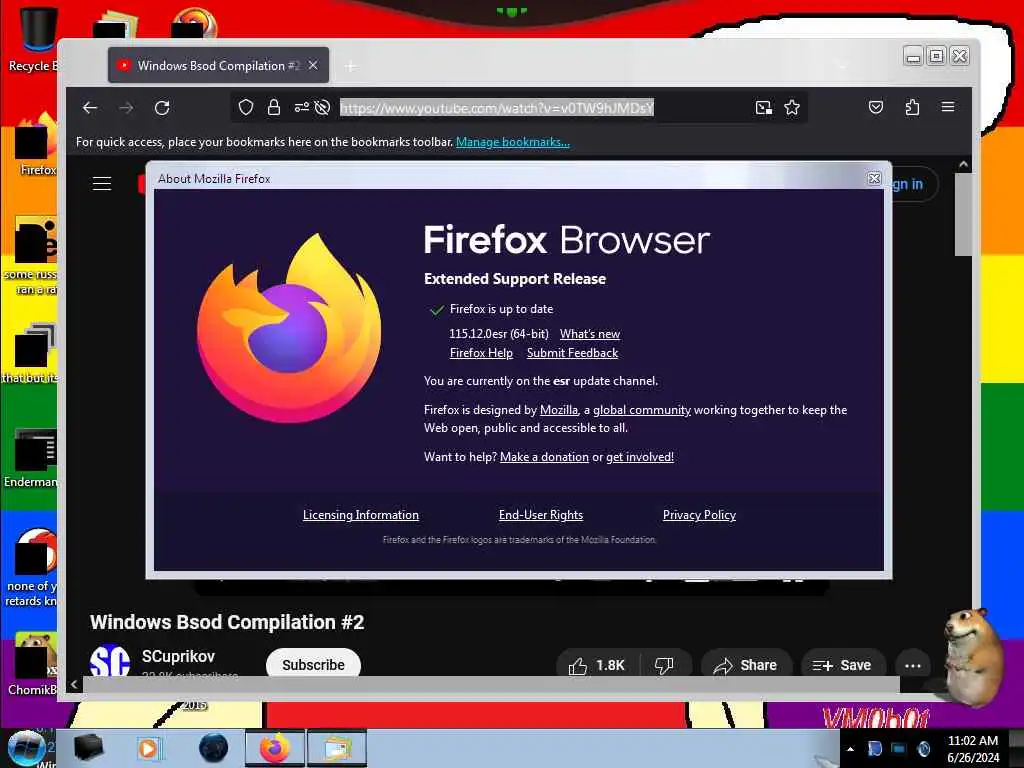
Task: Open End-User Rights link
Action: point(541,515)
